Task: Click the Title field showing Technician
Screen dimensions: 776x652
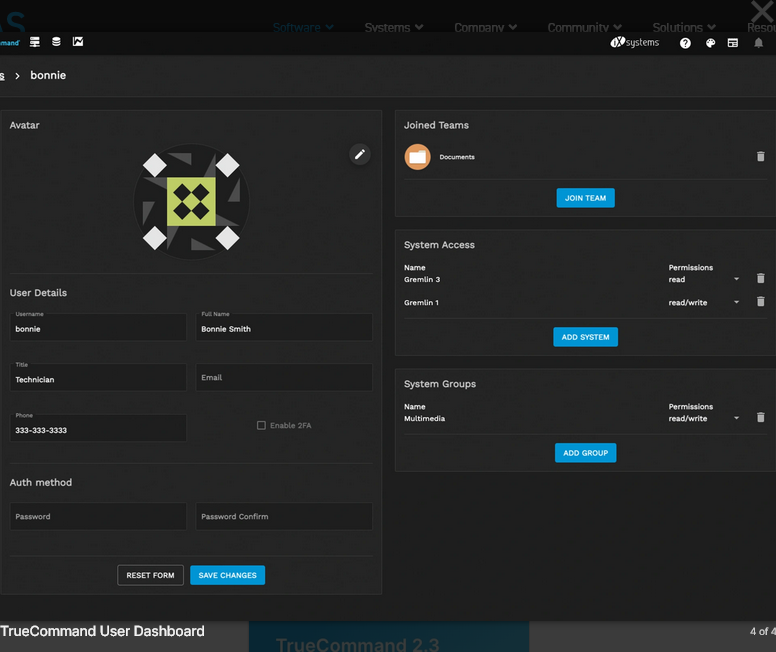Action: tap(98, 377)
